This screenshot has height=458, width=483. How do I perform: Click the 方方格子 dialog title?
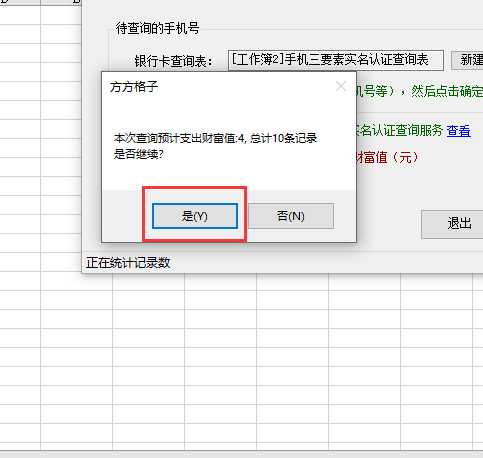pos(134,87)
